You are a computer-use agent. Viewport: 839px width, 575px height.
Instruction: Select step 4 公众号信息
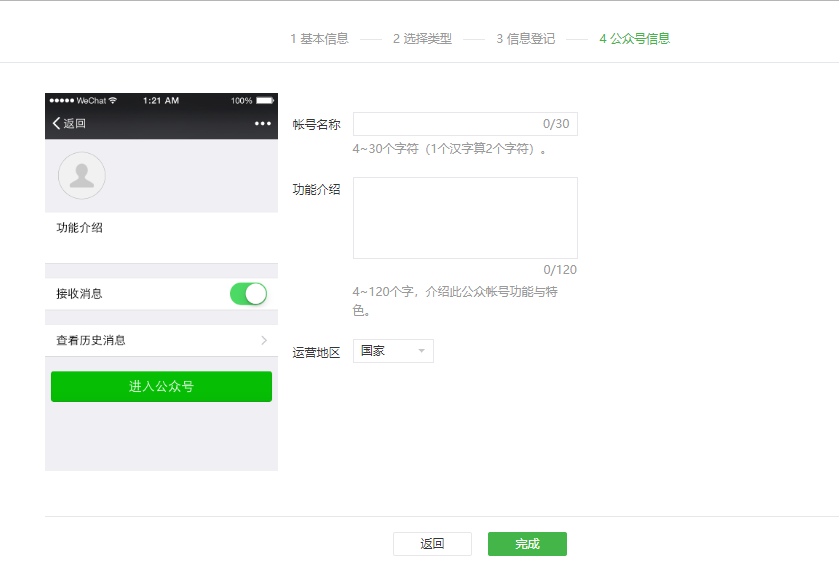coord(635,39)
